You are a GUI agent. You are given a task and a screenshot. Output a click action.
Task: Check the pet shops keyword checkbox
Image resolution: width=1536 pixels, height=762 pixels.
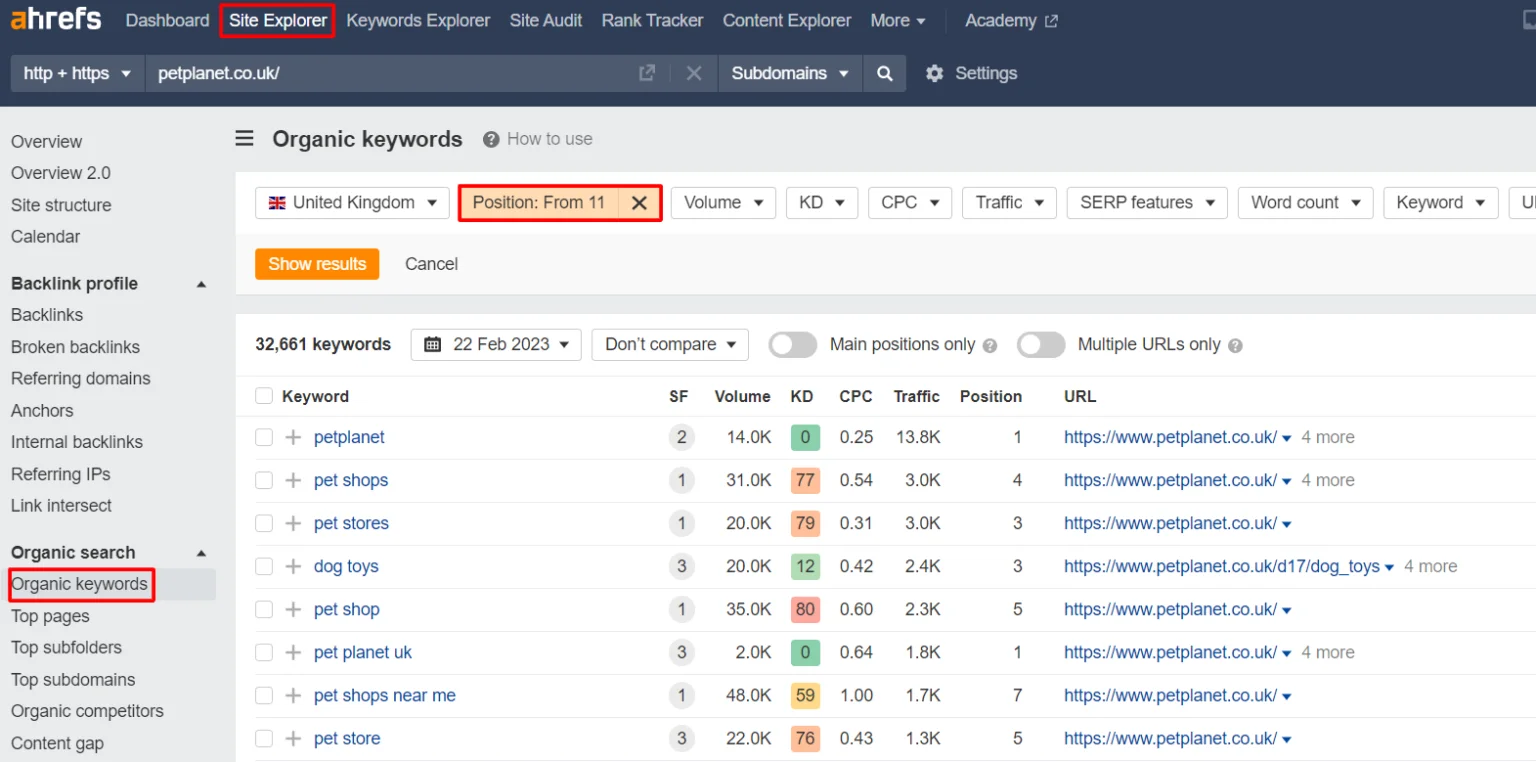click(x=264, y=480)
